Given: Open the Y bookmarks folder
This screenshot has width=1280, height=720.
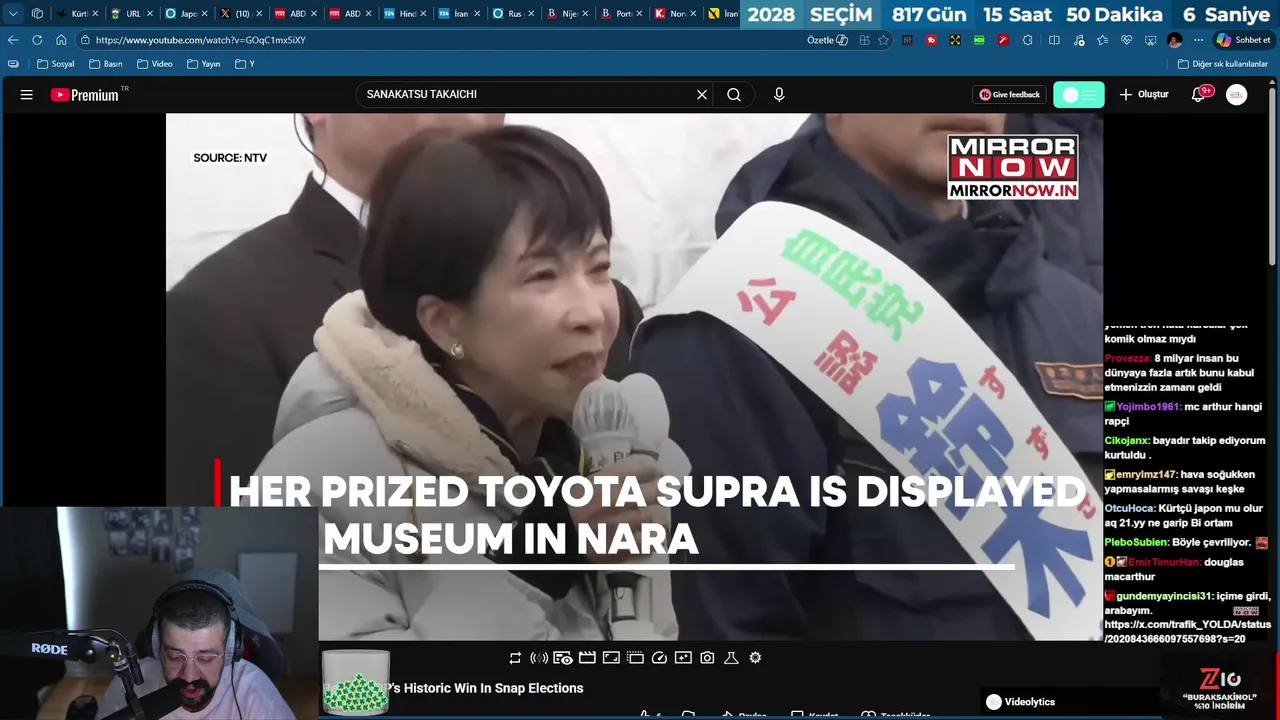Looking at the screenshot, I should click(245, 64).
